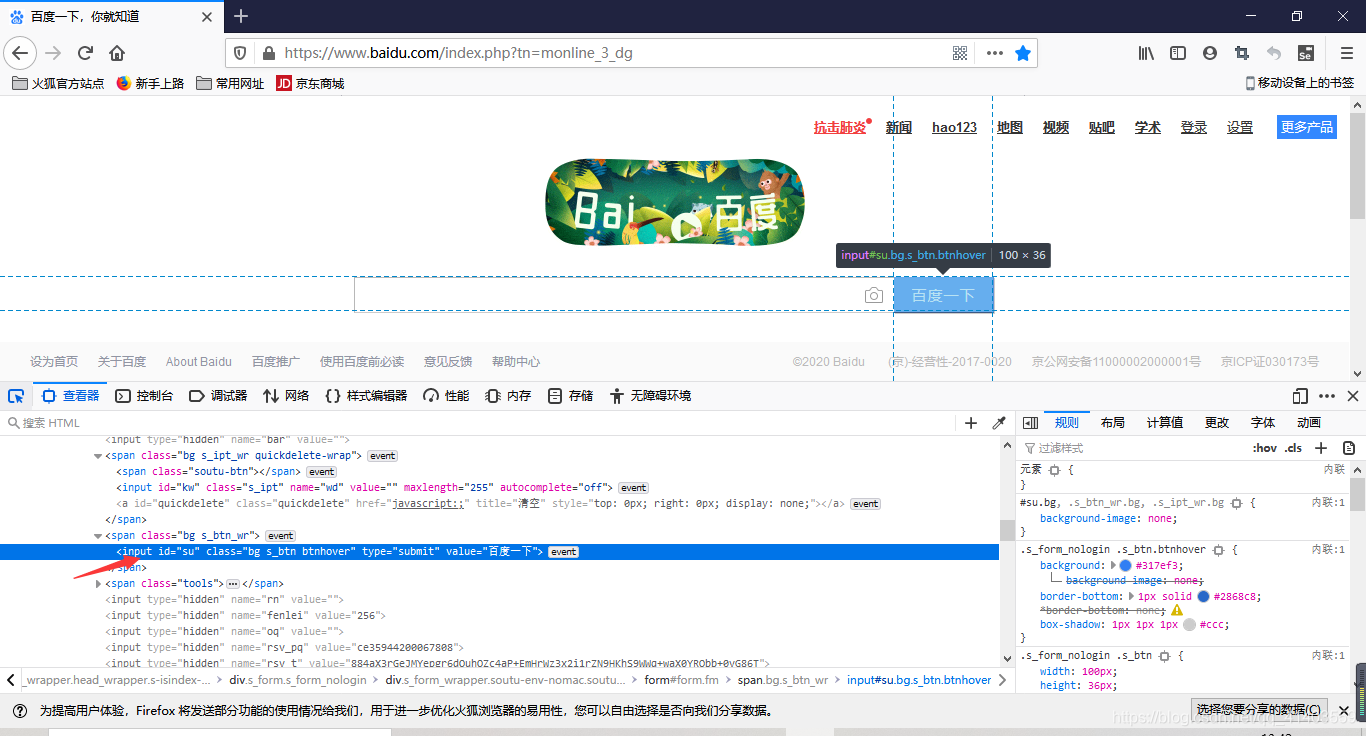
Task: Collapse the span bg s_btn_wr node
Action: pyautogui.click(x=98, y=536)
